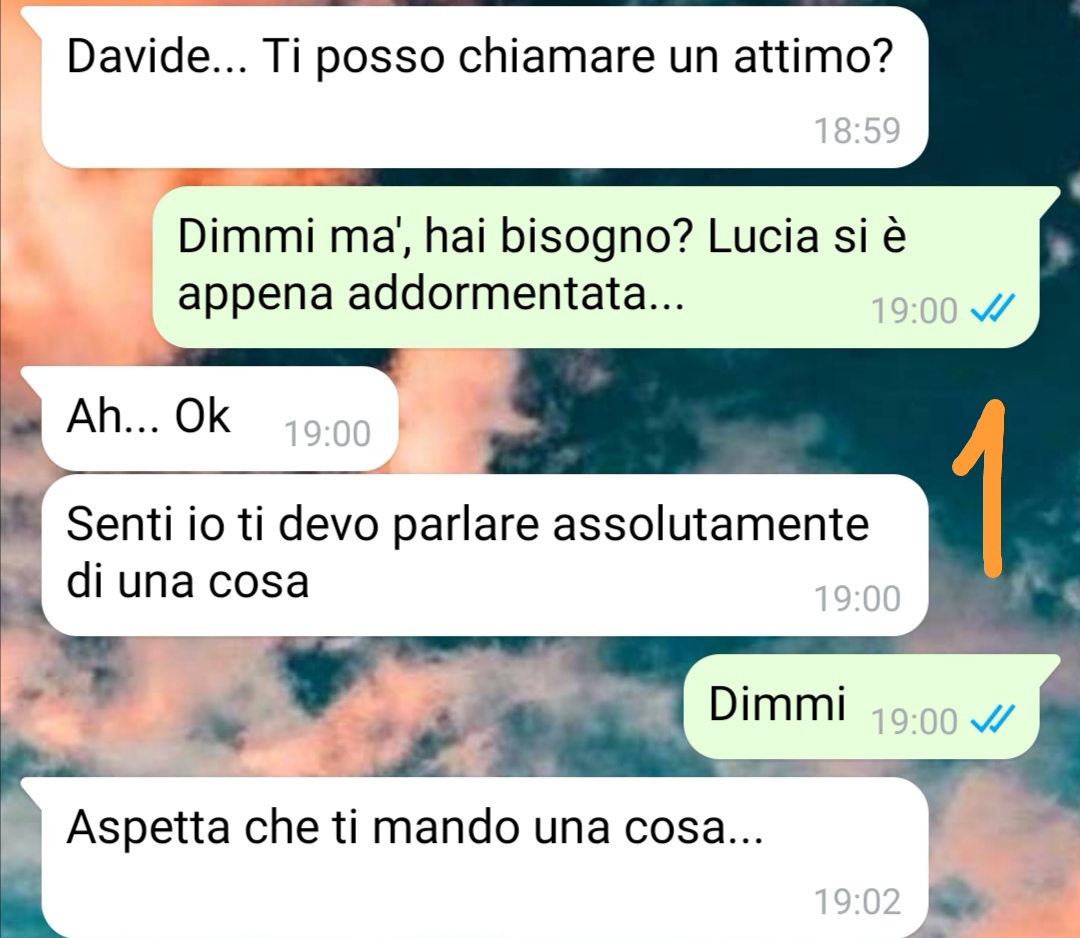The image size is (1080, 938).
Task: Click the 19:00 timestamp beside 'Ah... Ok'
Action: (328, 434)
